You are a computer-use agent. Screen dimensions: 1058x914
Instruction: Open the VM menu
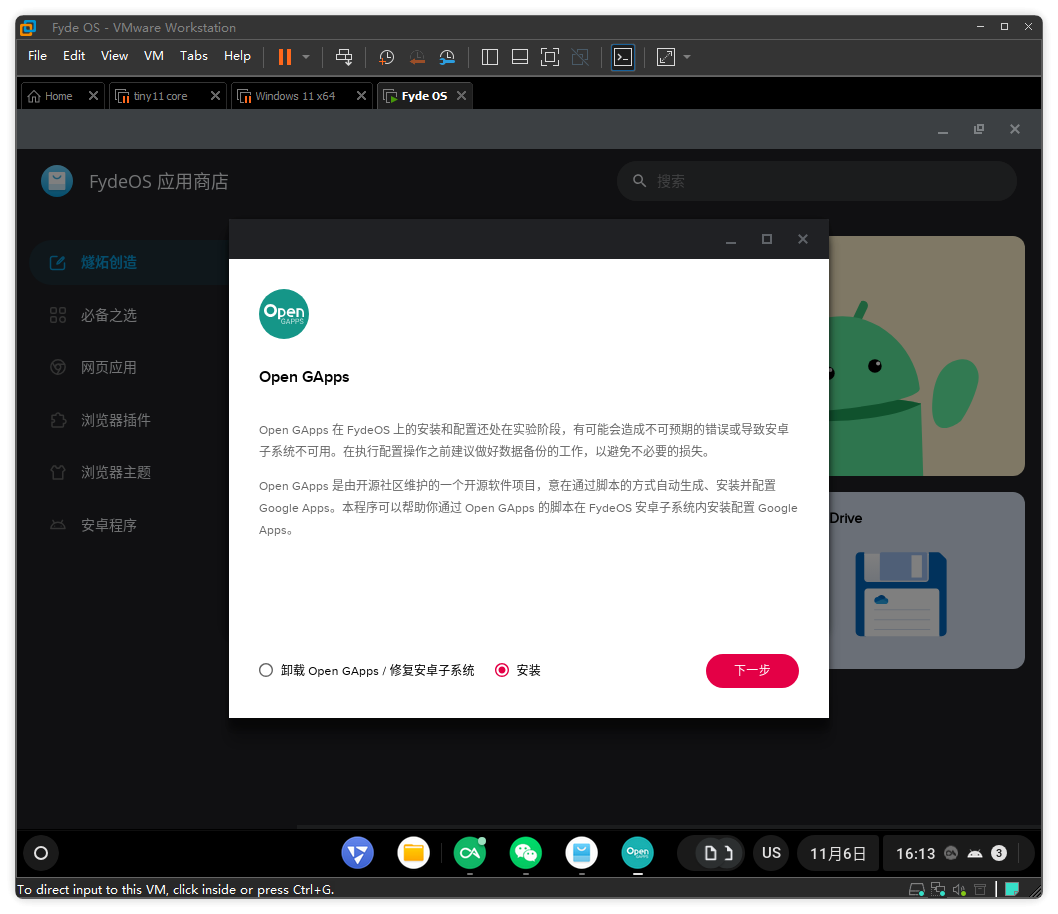[153, 56]
